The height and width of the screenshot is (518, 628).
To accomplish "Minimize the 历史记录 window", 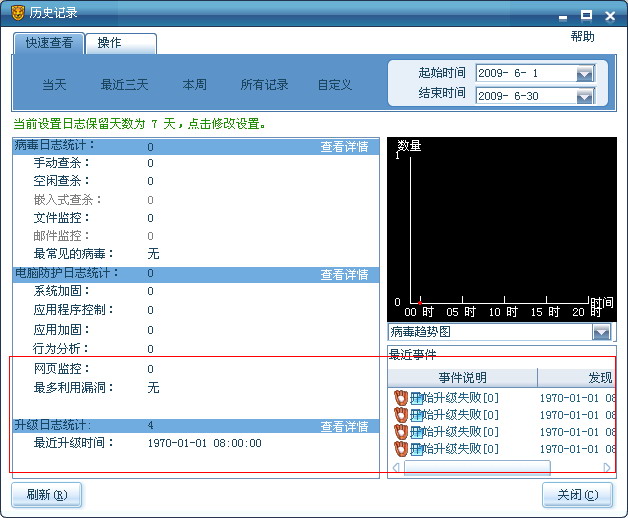I will coord(563,18).
